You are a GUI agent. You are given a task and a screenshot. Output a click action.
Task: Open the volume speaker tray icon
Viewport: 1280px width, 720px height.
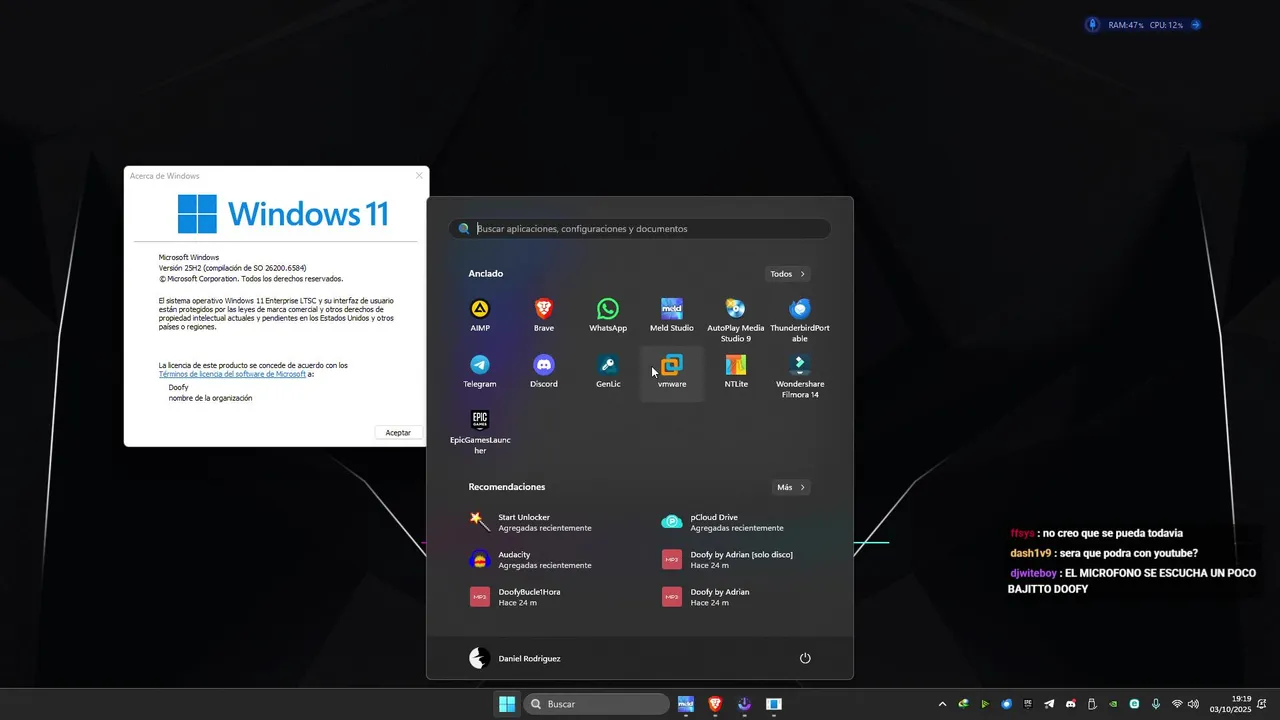pos(1193,704)
